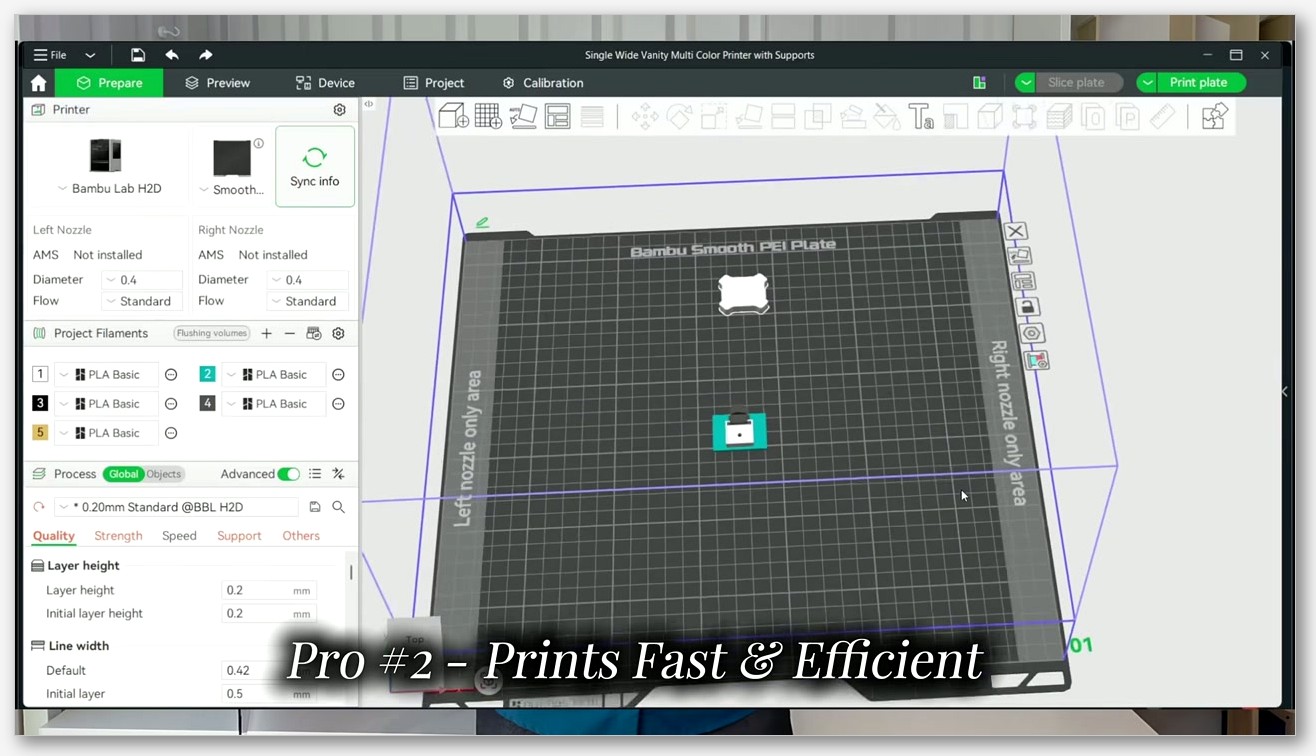Open the Bambu Lab H2D printer dropdown

click(x=109, y=189)
